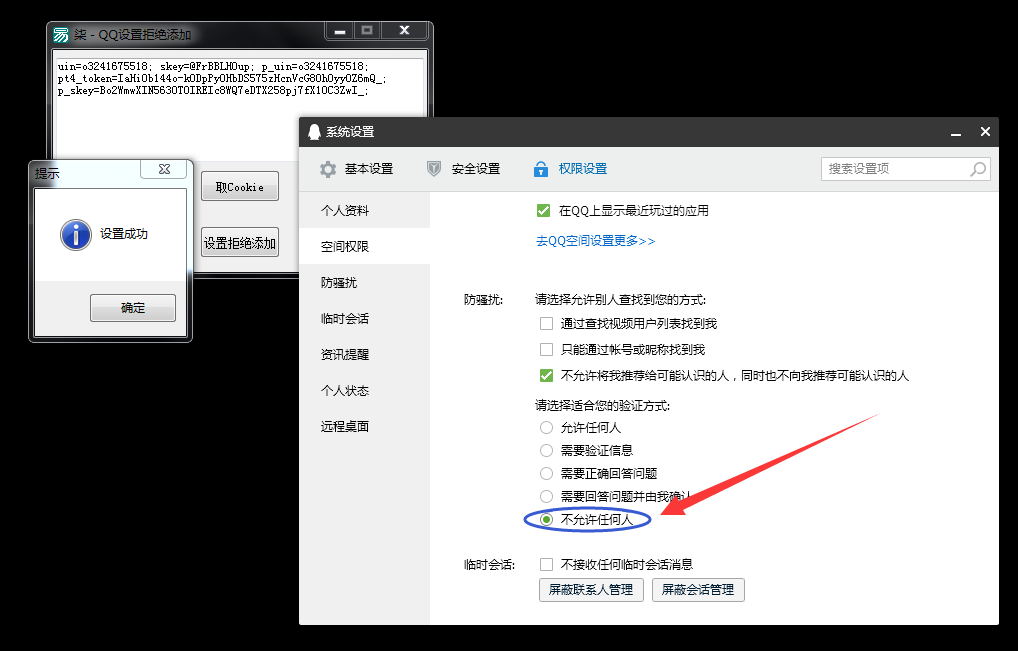Switch to the 安全设置 tab
The image size is (1018, 651).
[464, 169]
